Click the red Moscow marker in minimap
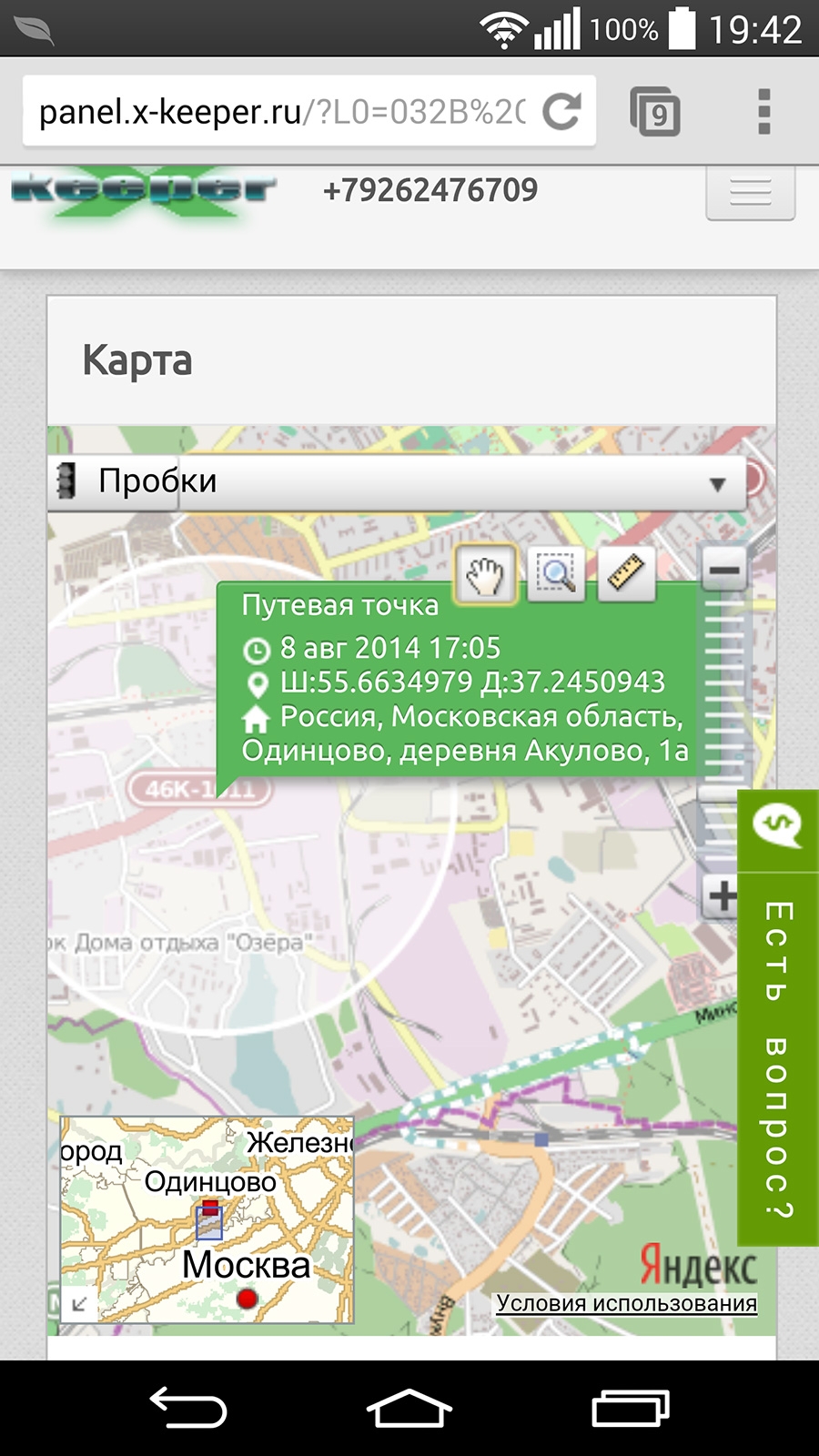 (x=246, y=1299)
